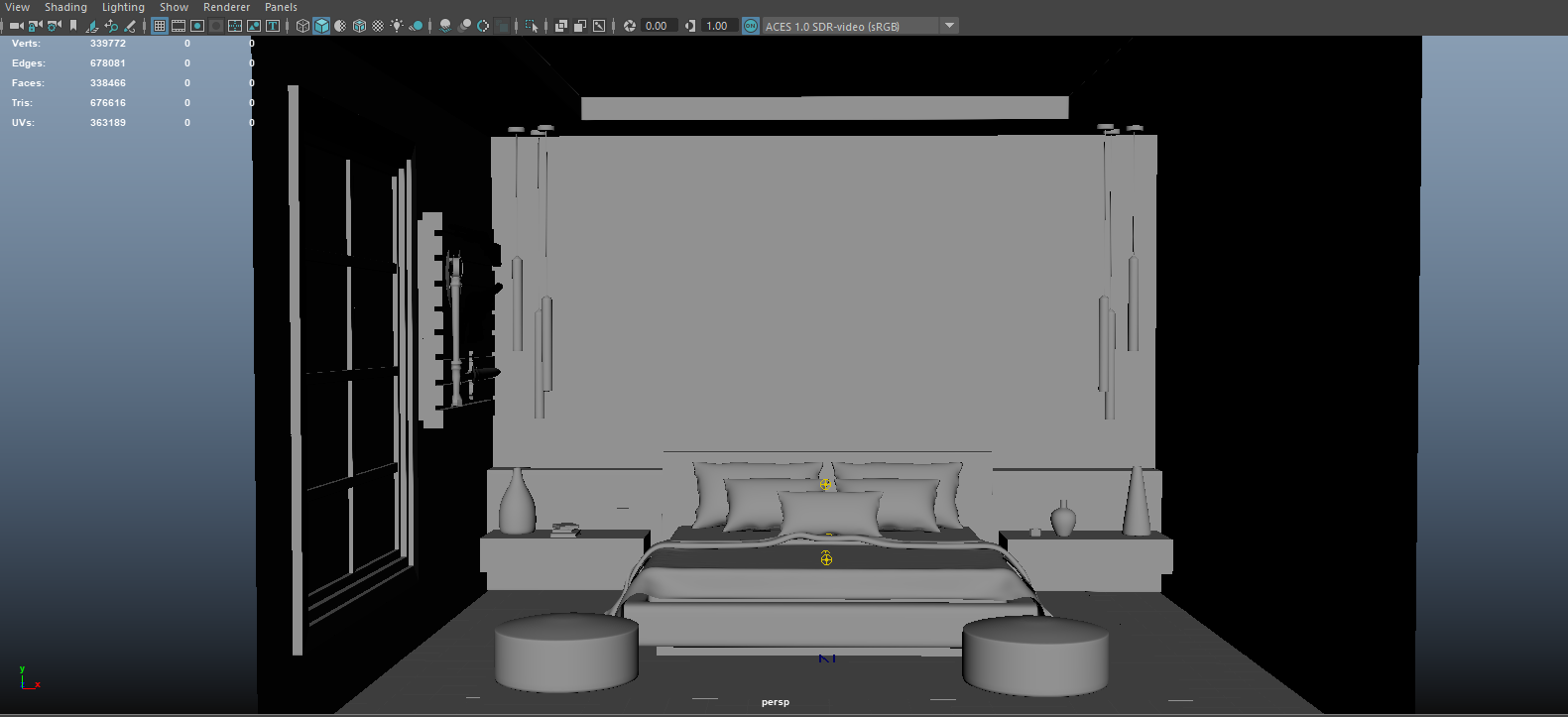Toggle Use All Lights bulb icon
Image resolution: width=1568 pixels, height=717 pixels.
pos(397,26)
